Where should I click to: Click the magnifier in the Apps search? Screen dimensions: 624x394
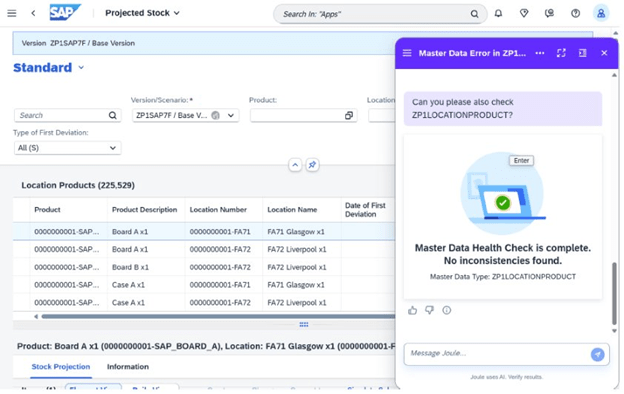(x=474, y=14)
